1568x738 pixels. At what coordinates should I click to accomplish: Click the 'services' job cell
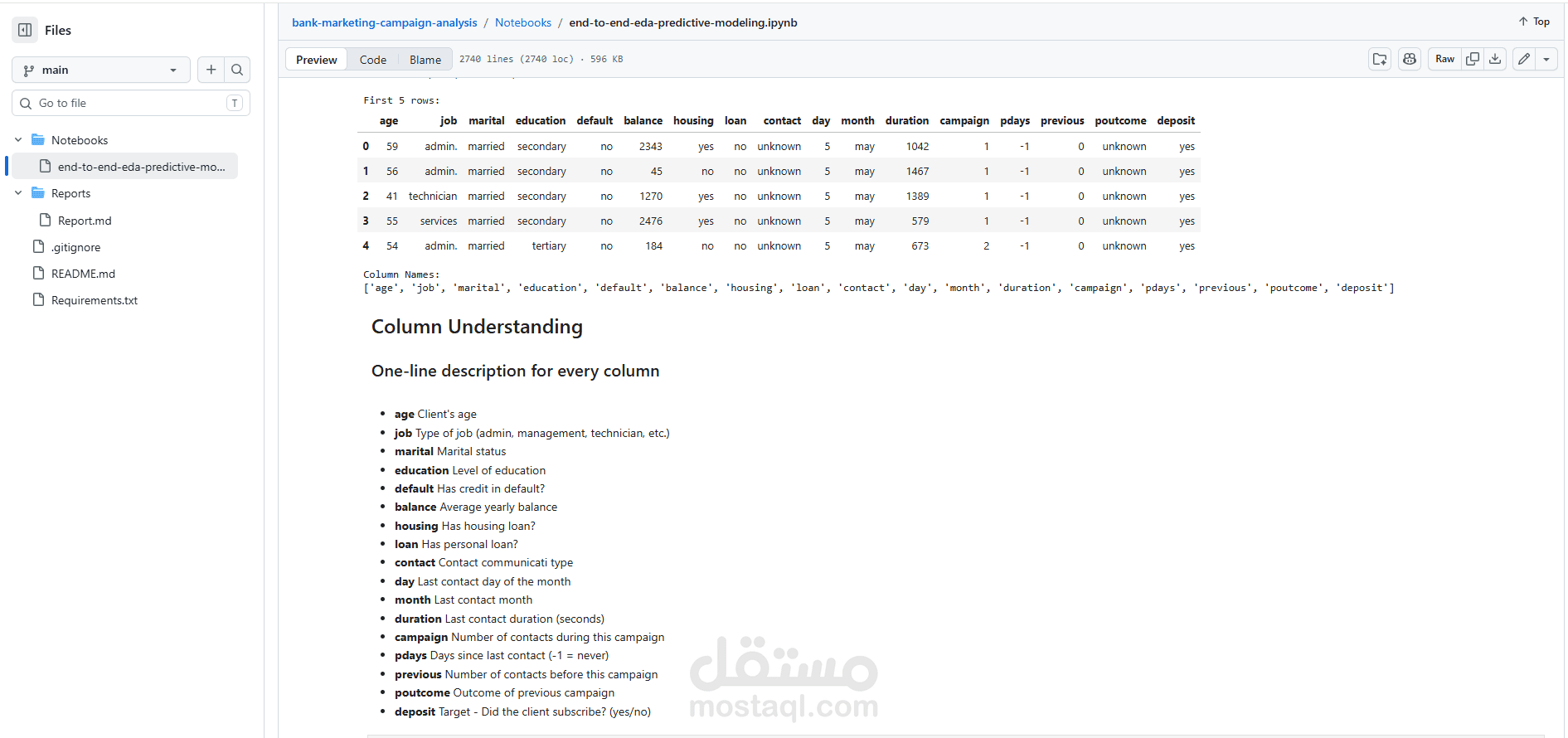point(439,221)
